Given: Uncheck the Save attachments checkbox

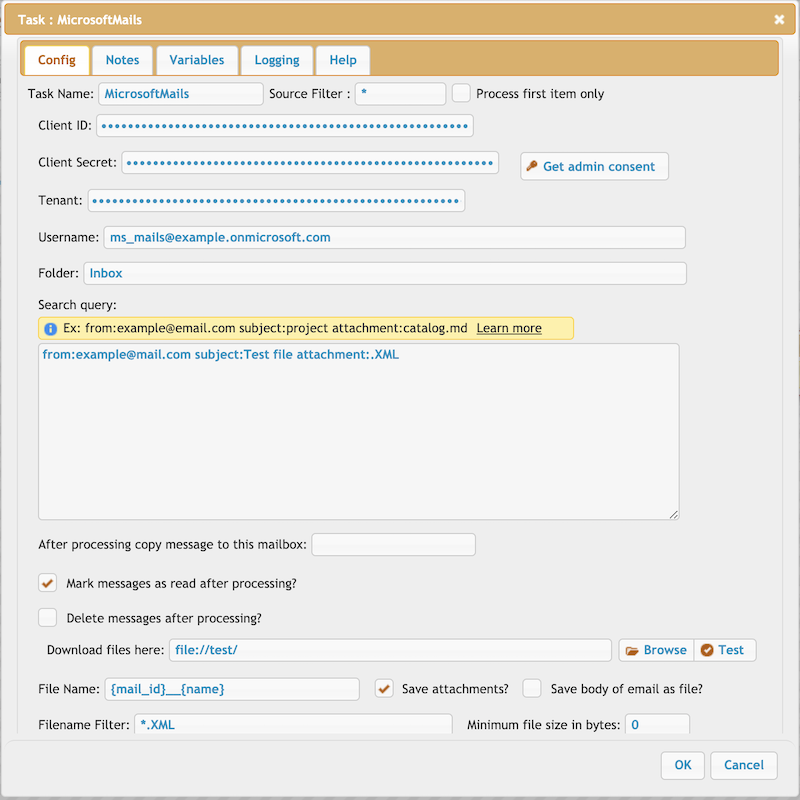Looking at the screenshot, I should click(x=384, y=688).
